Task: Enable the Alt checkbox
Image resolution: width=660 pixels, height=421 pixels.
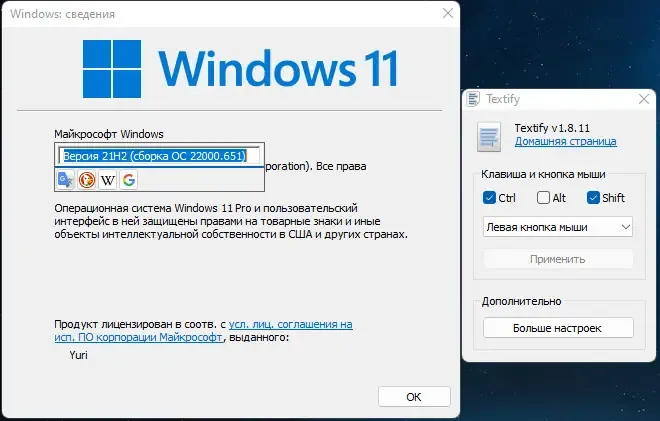Action: pos(543,197)
